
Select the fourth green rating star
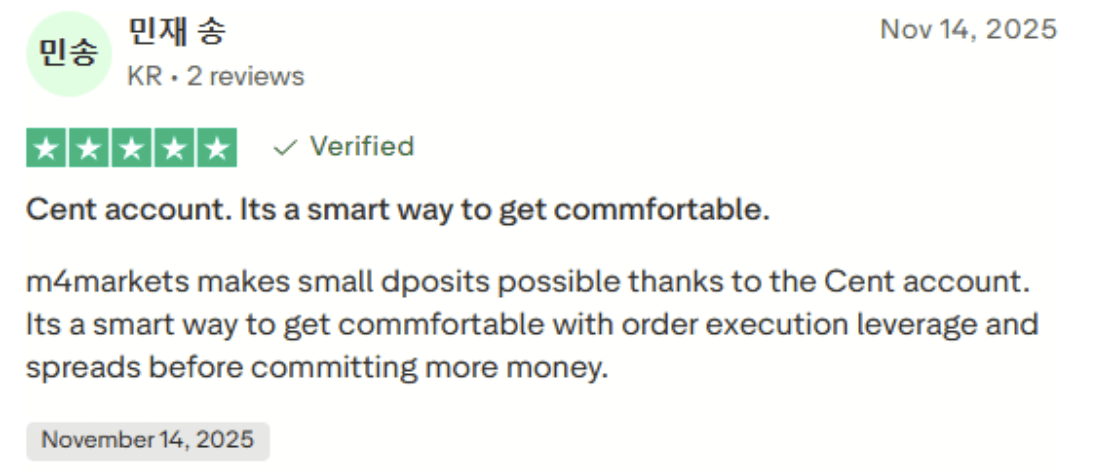tap(173, 148)
